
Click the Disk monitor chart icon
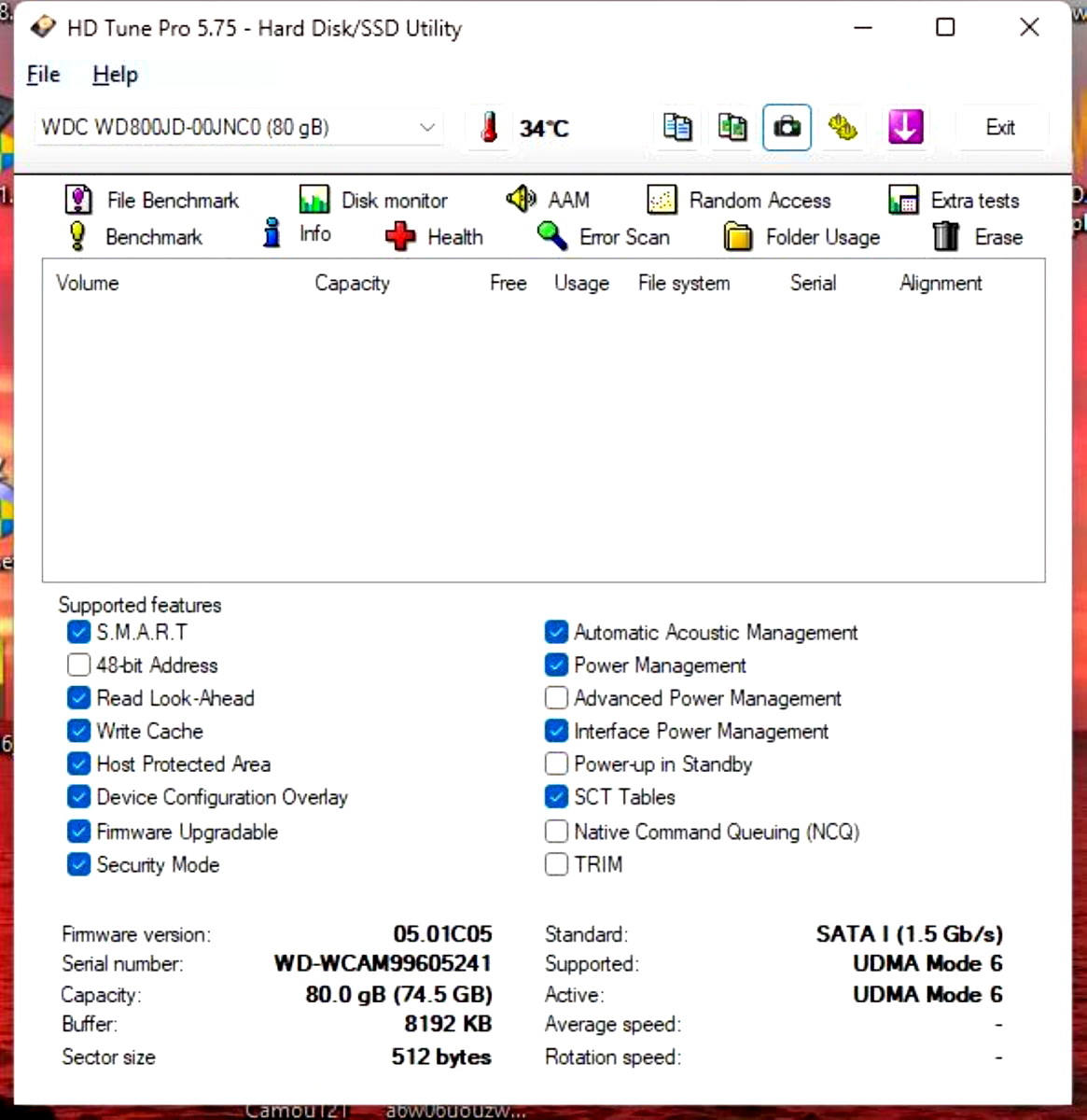coord(314,200)
